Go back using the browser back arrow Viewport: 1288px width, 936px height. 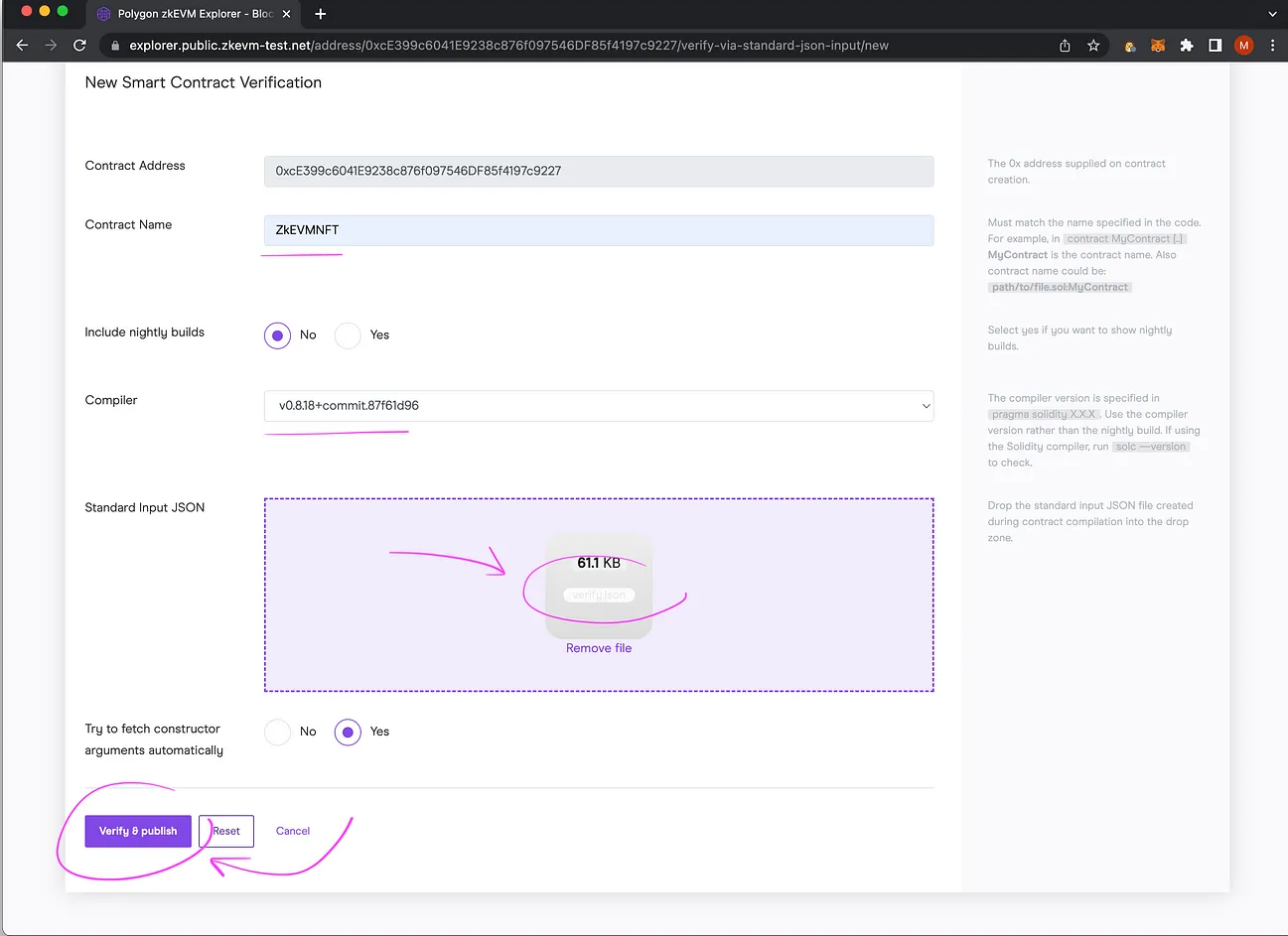pos(22,46)
